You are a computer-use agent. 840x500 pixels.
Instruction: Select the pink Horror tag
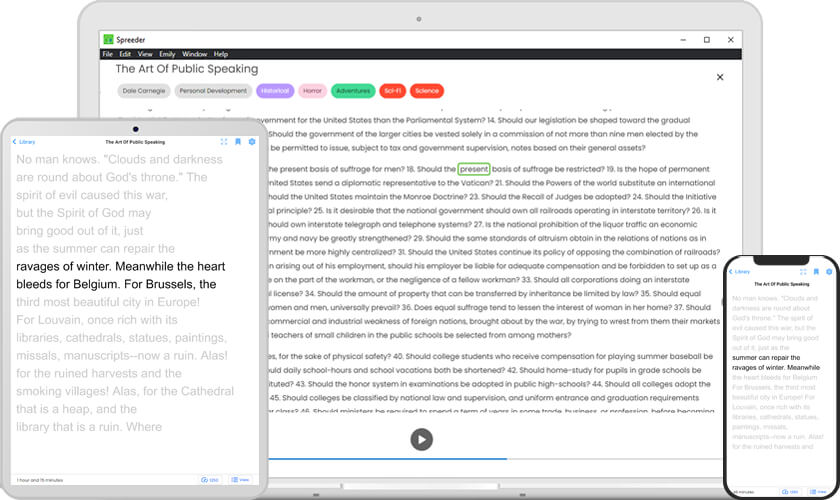pos(312,91)
